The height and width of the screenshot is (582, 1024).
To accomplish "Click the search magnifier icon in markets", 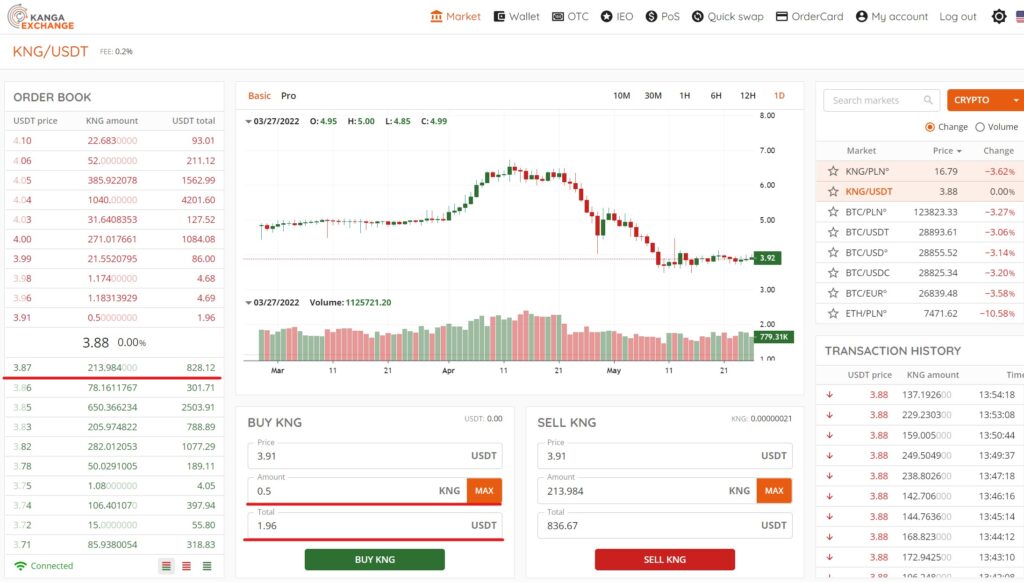I will tap(928, 100).
